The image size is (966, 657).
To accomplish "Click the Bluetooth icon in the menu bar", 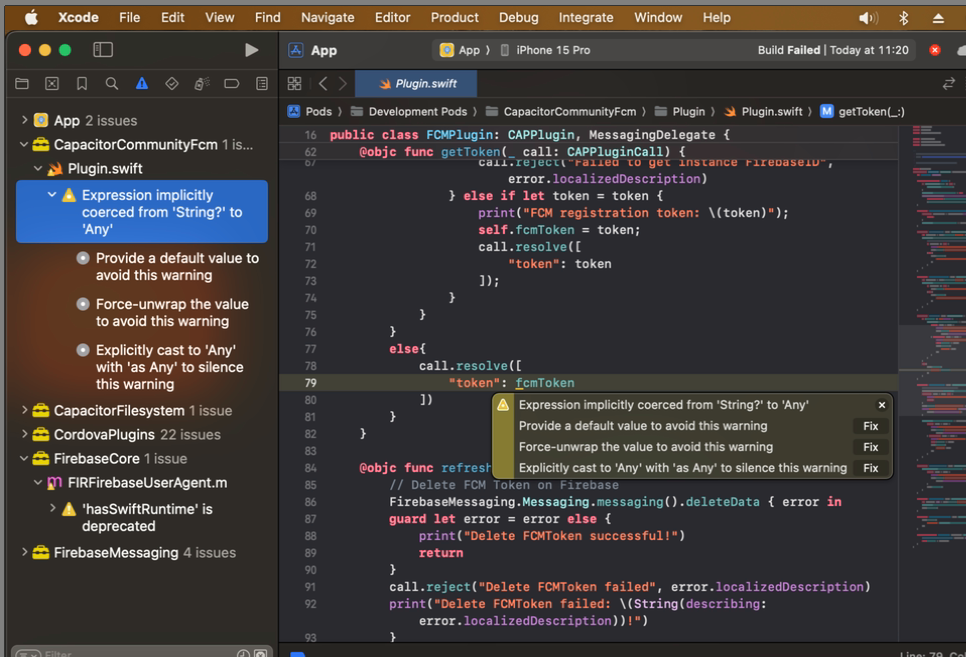I will pos(904,18).
